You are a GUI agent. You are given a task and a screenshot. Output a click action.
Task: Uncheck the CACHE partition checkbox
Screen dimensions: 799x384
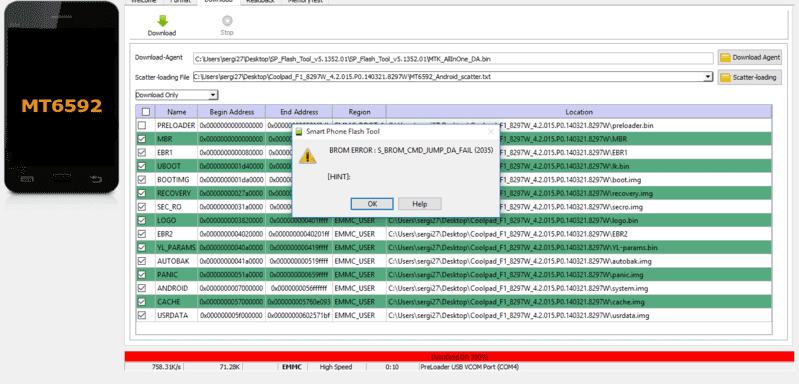pos(142,302)
